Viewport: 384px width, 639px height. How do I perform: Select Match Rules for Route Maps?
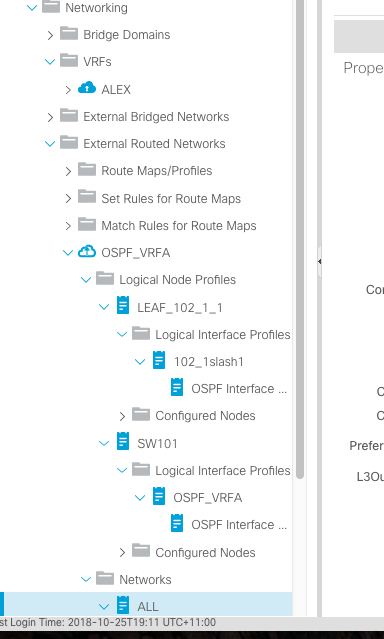[x=179, y=225]
